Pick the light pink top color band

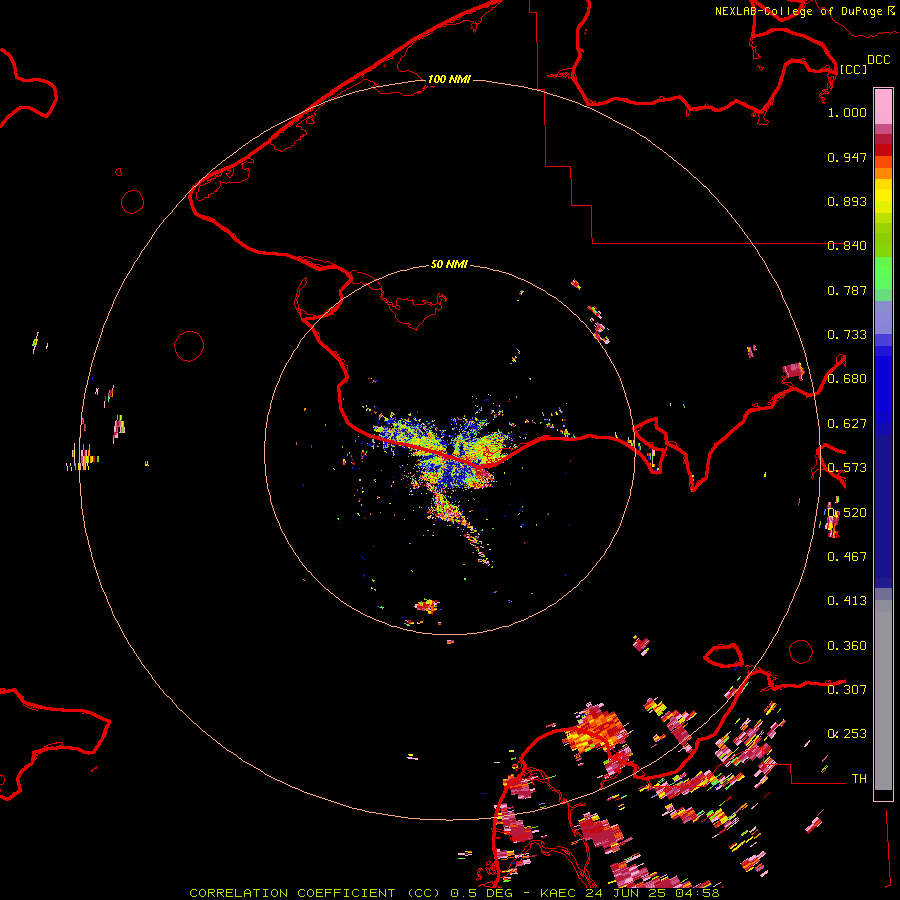883,106
